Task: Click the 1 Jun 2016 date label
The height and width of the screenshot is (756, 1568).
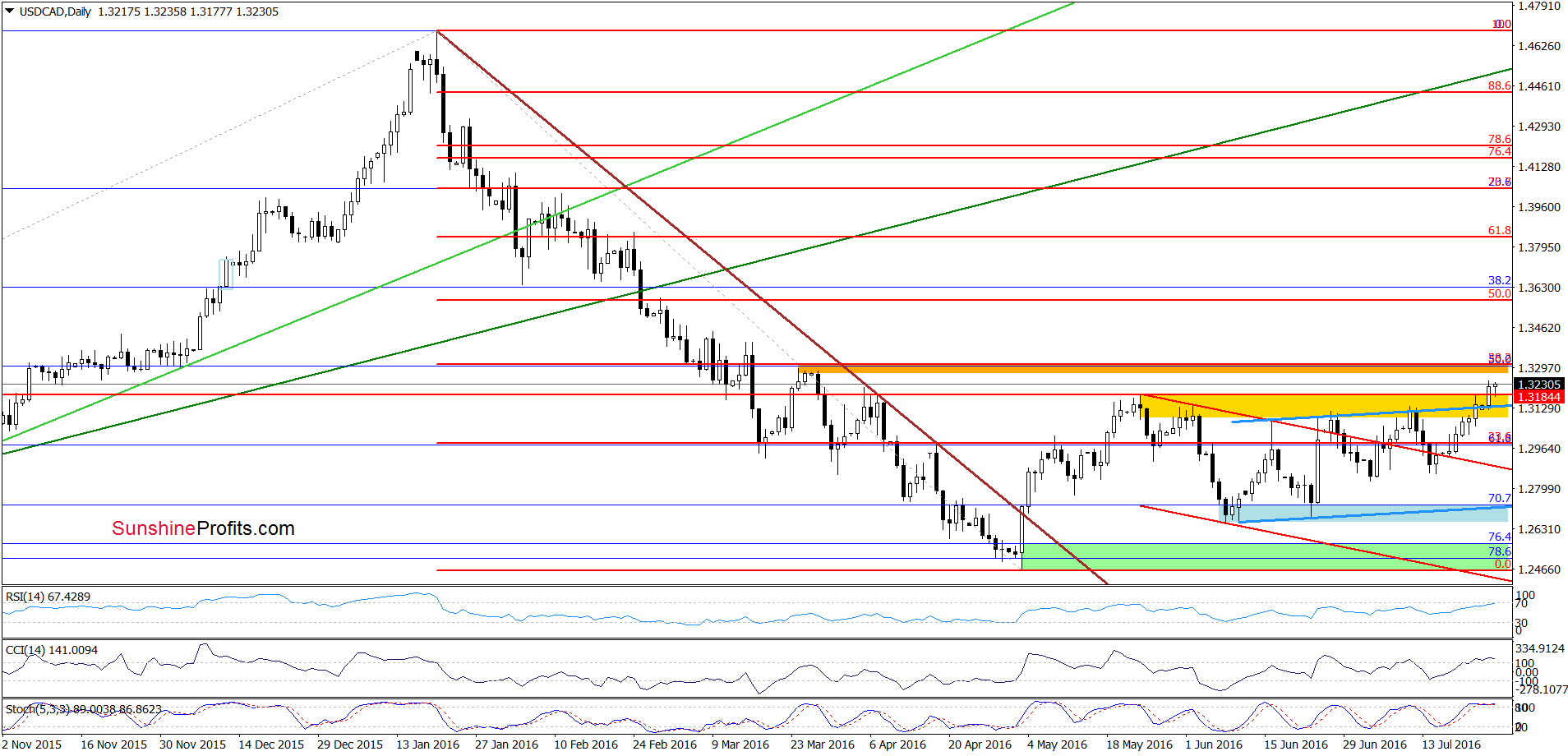Action: [1214, 744]
